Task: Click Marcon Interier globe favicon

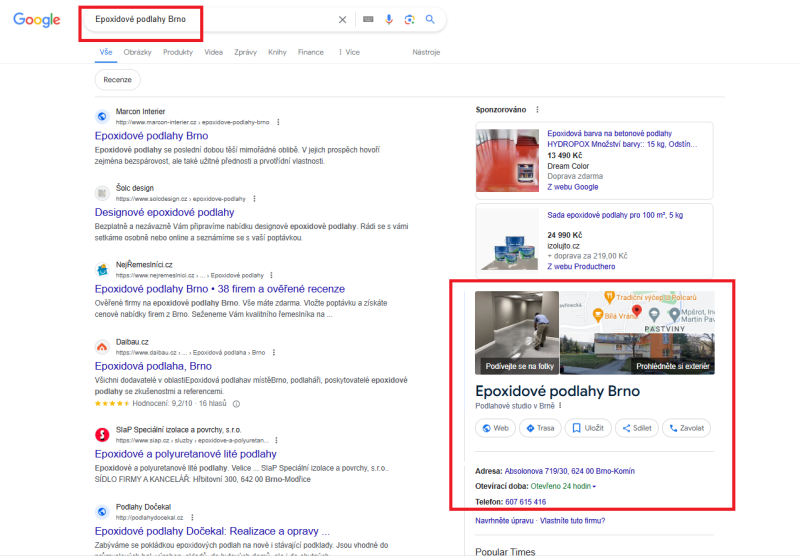Action: pyautogui.click(x=102, y=116)
